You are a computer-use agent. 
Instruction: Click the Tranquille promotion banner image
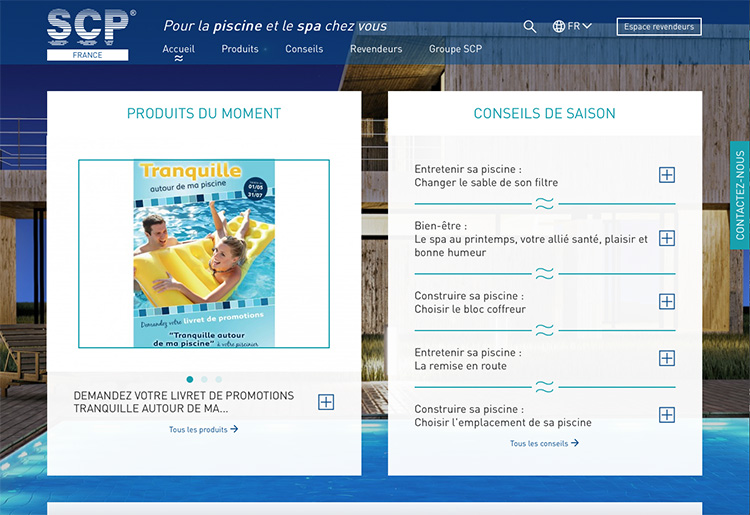204,254
